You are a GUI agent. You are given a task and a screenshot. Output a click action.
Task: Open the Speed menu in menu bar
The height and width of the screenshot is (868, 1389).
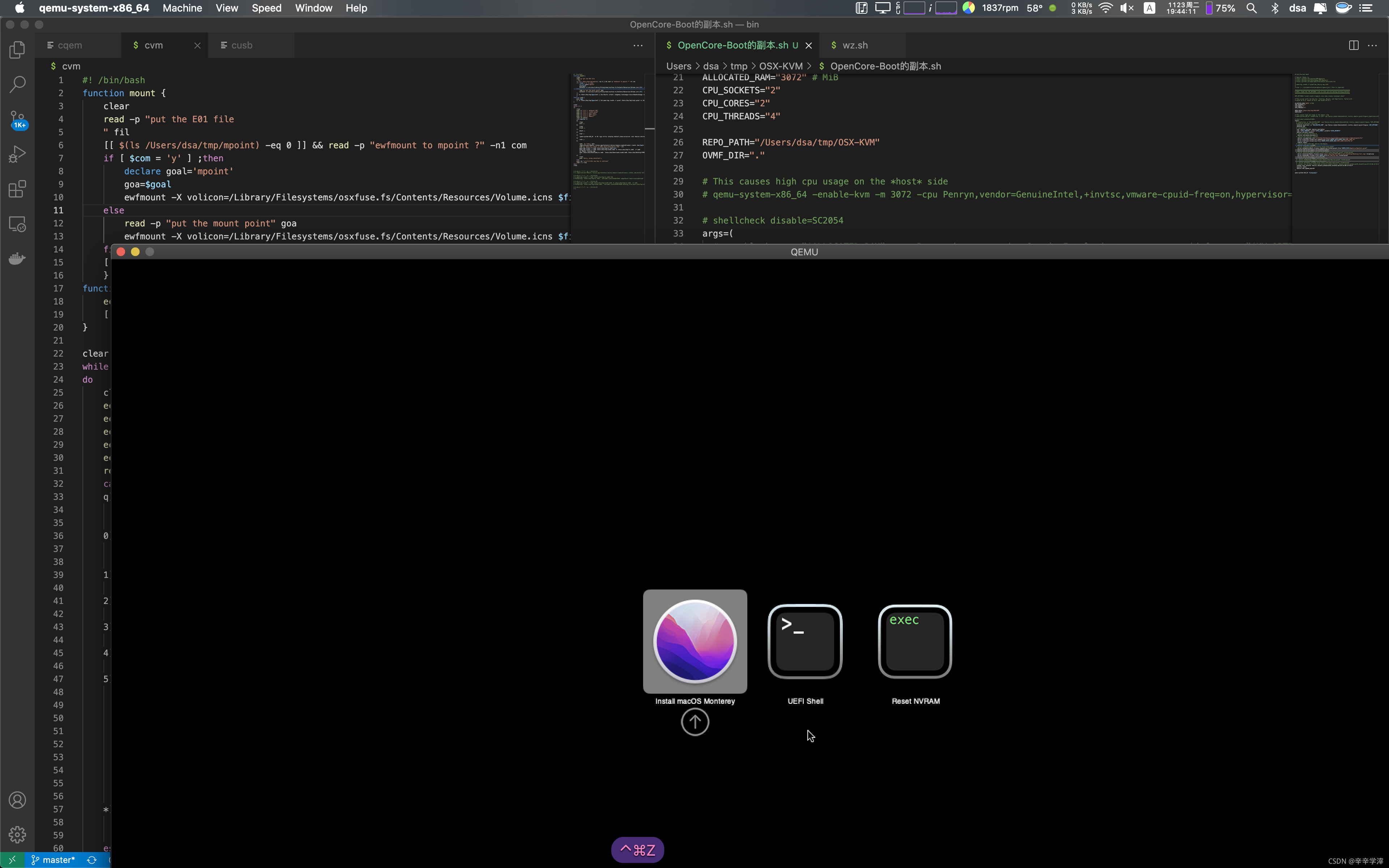point(266,8)
